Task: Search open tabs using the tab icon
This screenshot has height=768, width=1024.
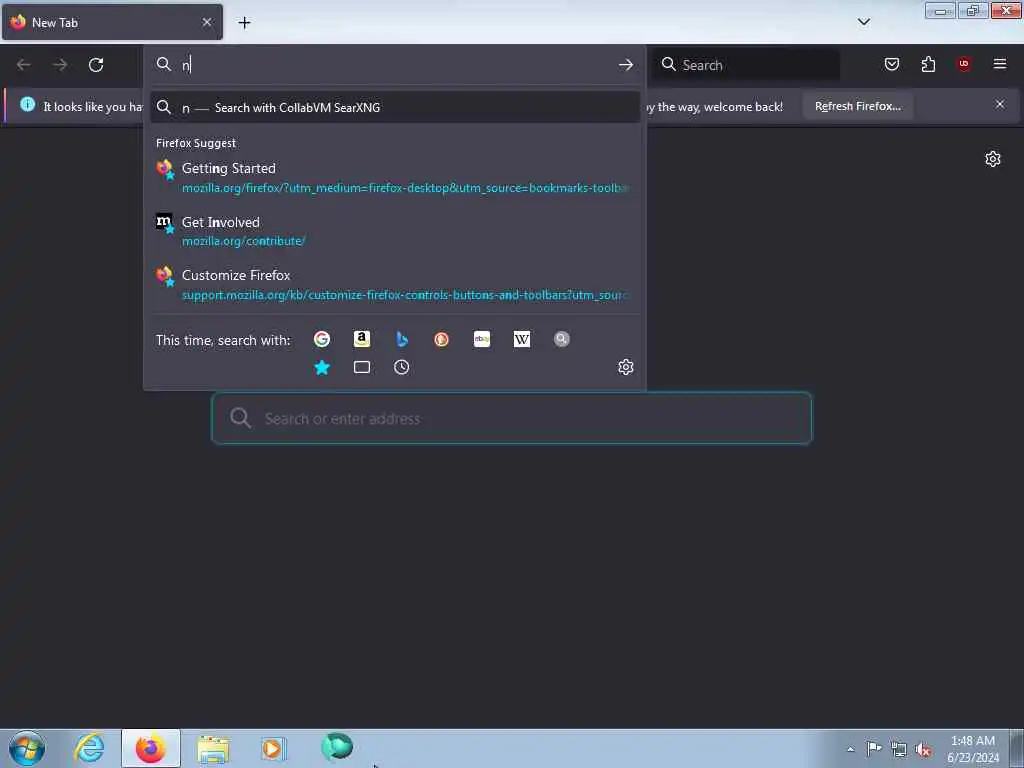Action: [362, 367]
